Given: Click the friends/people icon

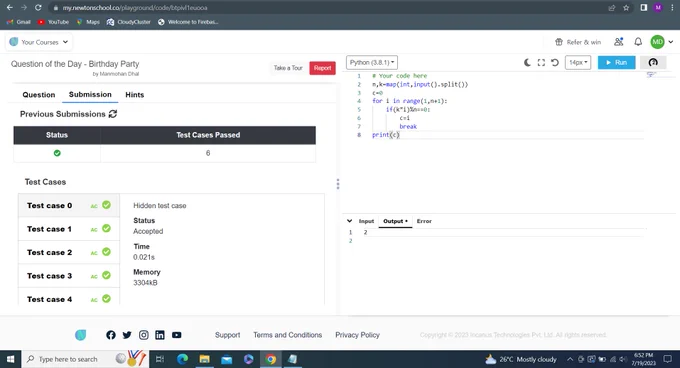Looking at the screenshot, I should point(619,42).
